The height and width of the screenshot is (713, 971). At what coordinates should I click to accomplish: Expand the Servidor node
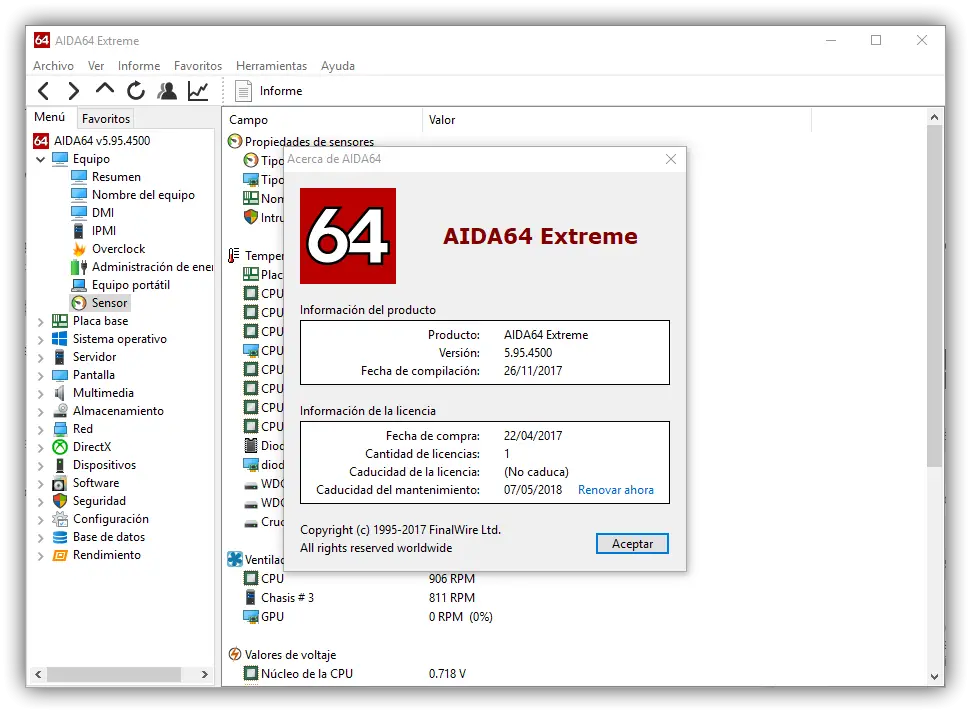coord(41,357)
